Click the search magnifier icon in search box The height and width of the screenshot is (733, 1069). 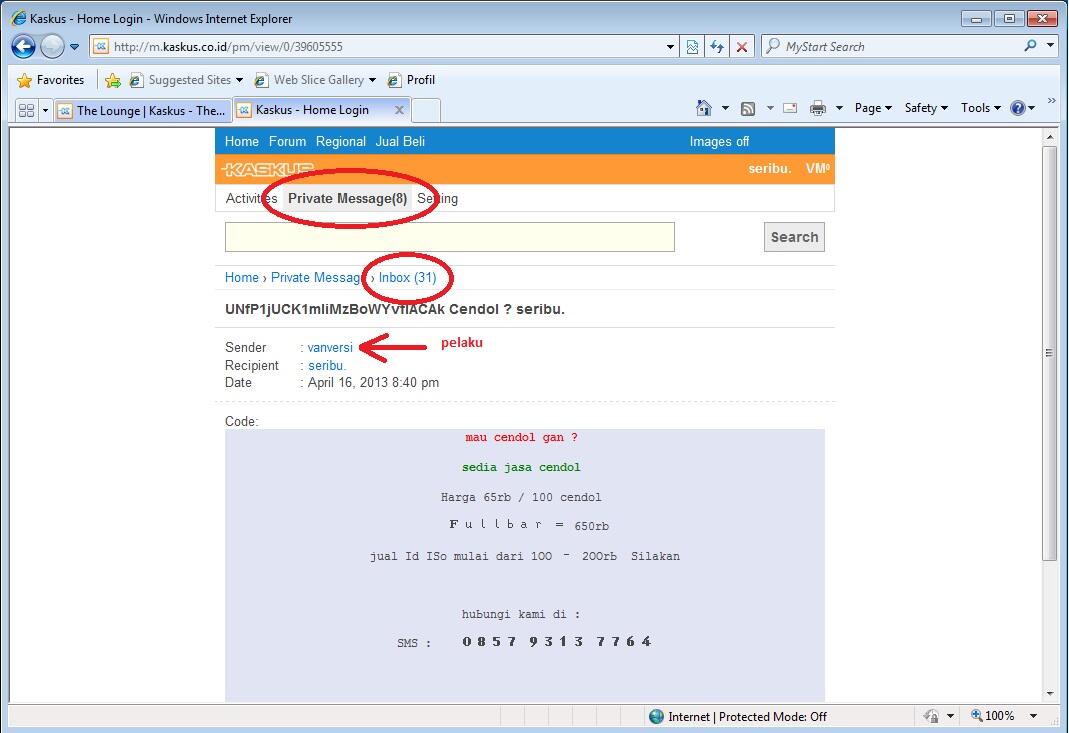coord(1030,46)
